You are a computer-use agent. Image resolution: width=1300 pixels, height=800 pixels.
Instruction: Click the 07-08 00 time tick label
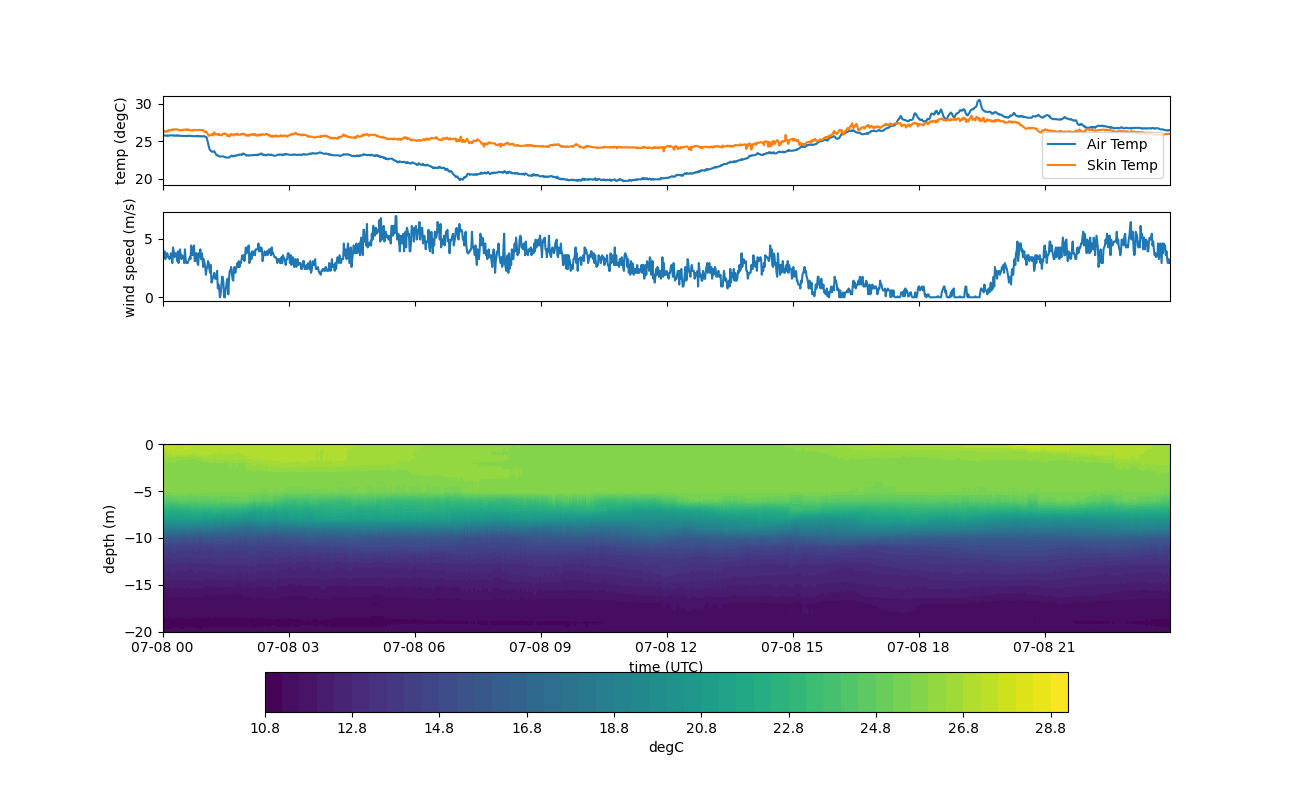[x=163, y=648]
